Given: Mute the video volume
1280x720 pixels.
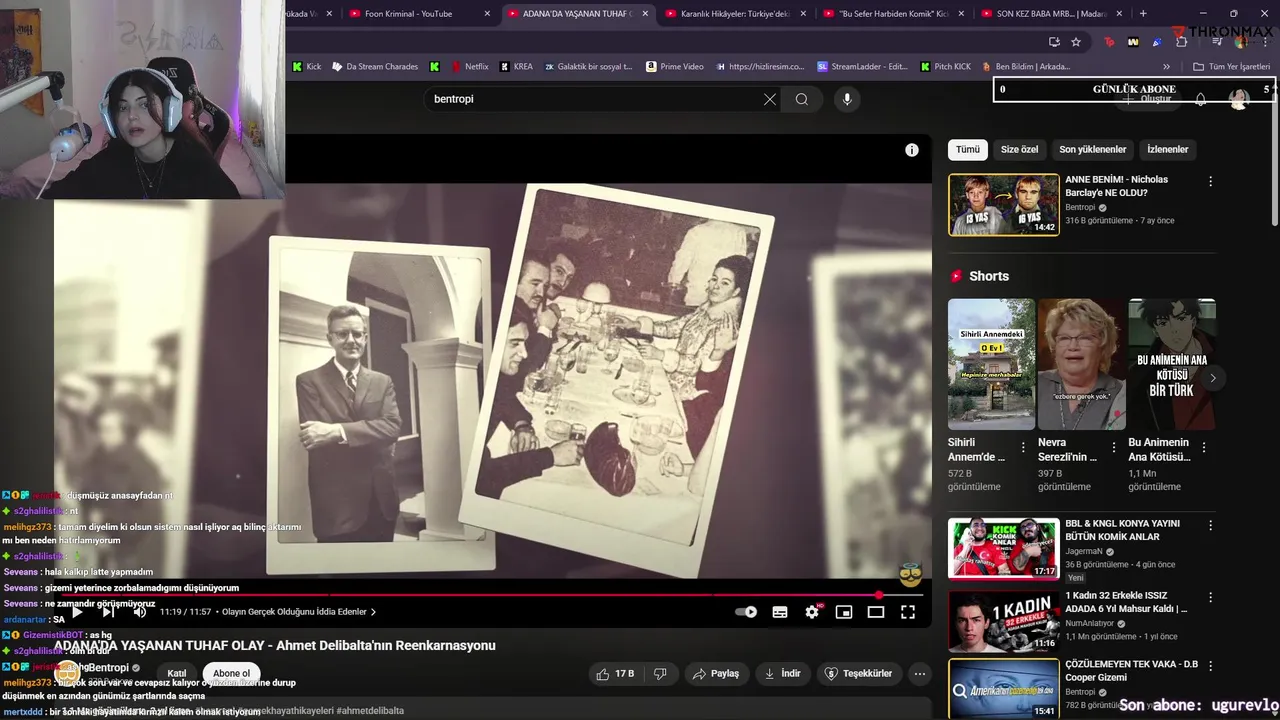Looking at the screenshot, I should point(140,612).
